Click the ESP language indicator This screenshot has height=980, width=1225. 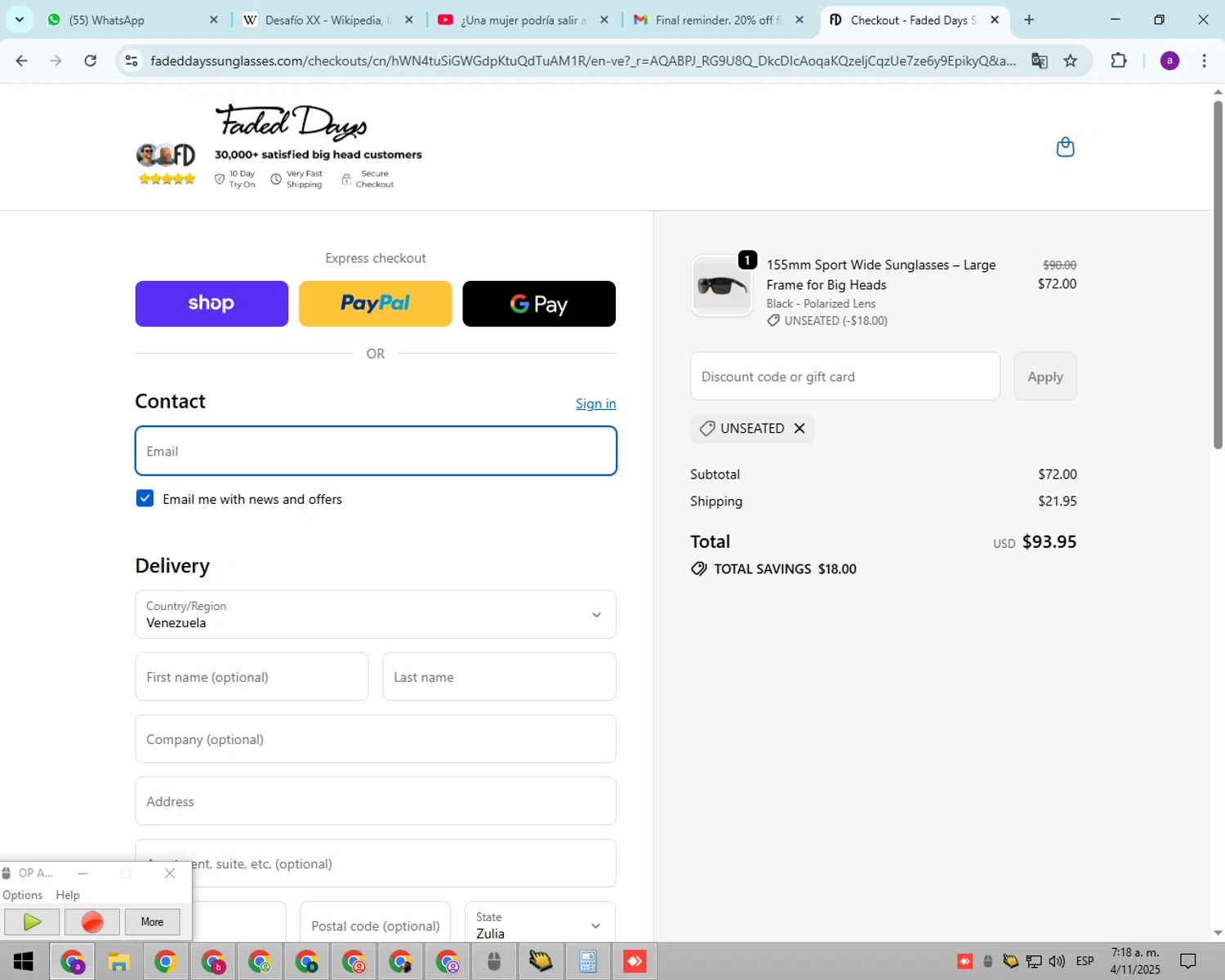(x=1085, y=961)
